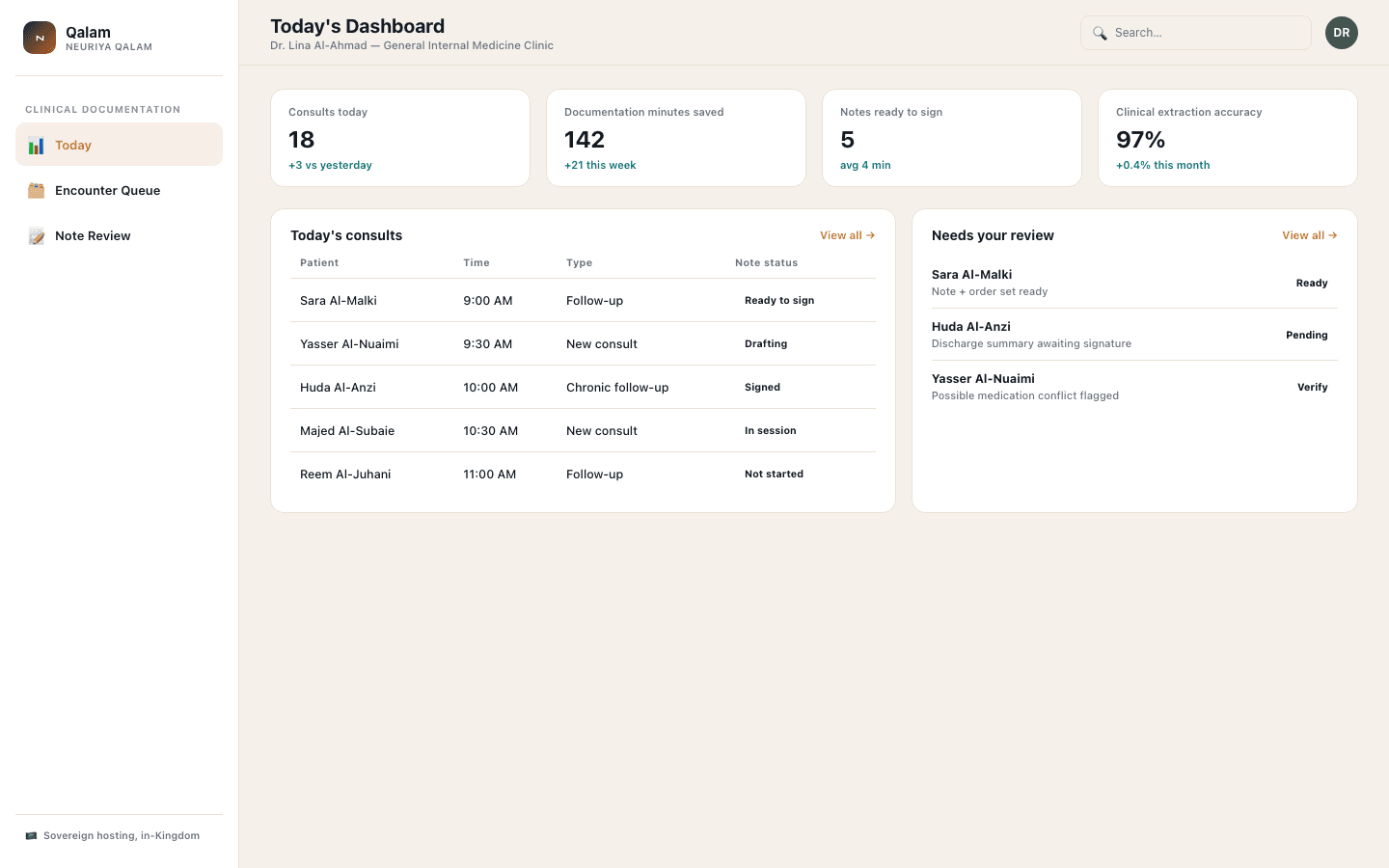The image size is (1389, 868).
Task: Click the Drafting status badge
Action: (766, 344)
